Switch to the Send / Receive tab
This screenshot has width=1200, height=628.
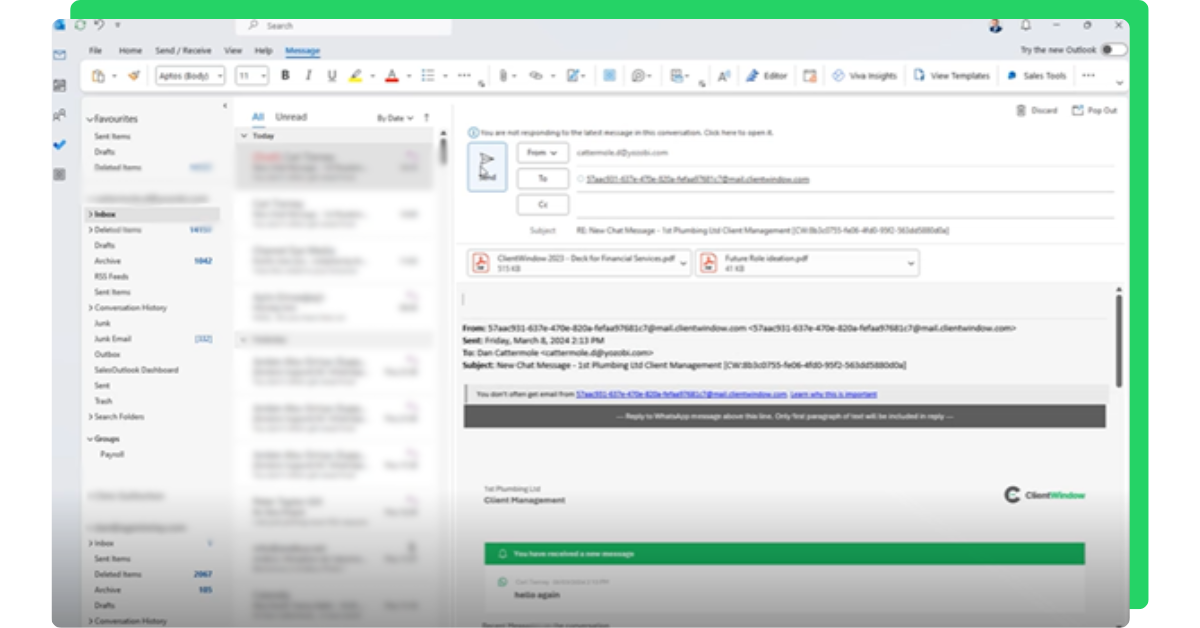pyautogui.click(x=183, y=50)
